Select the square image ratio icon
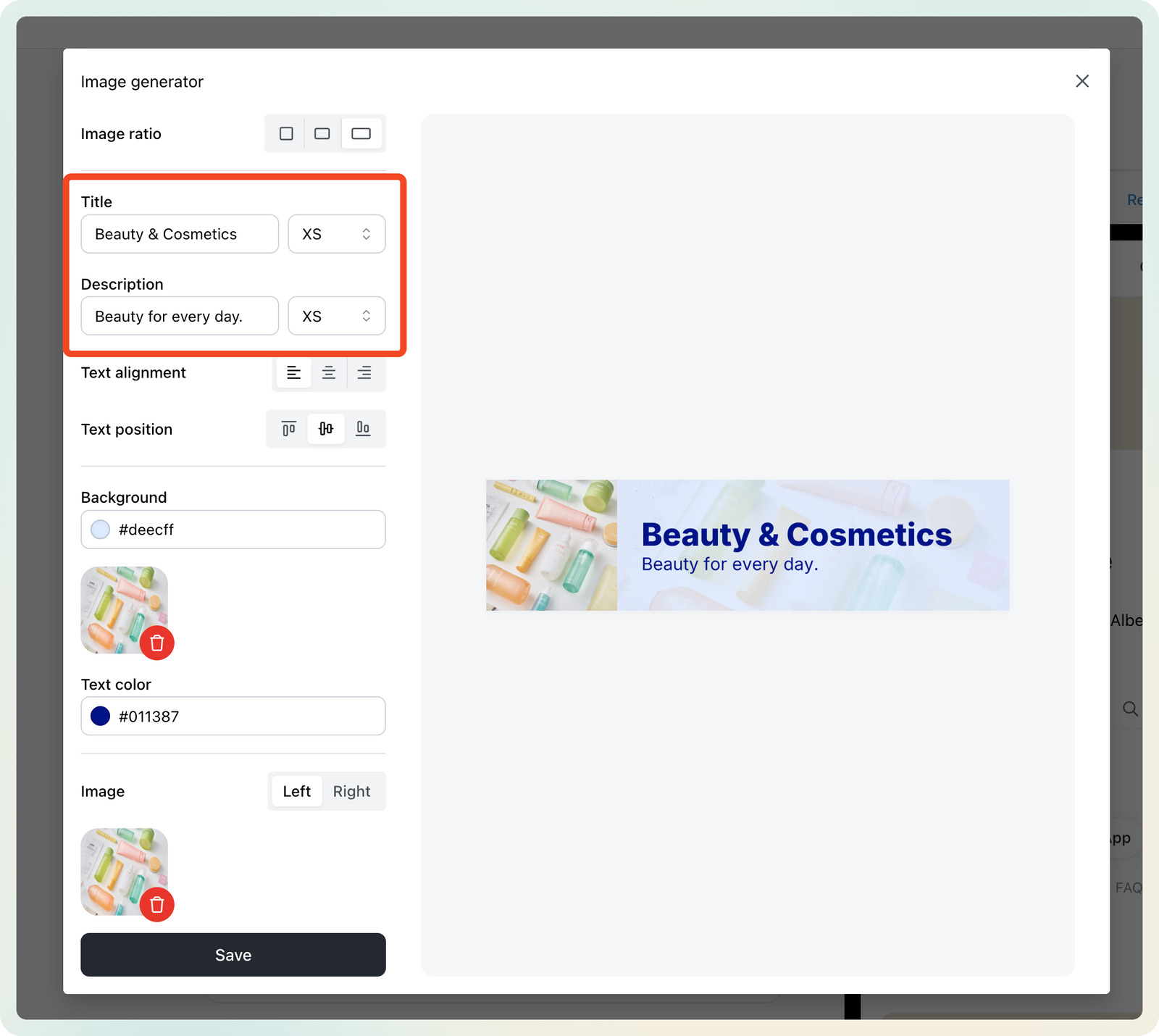Image resolution: width=1159 pixels, height=1036 pixels. pos(286,133)
